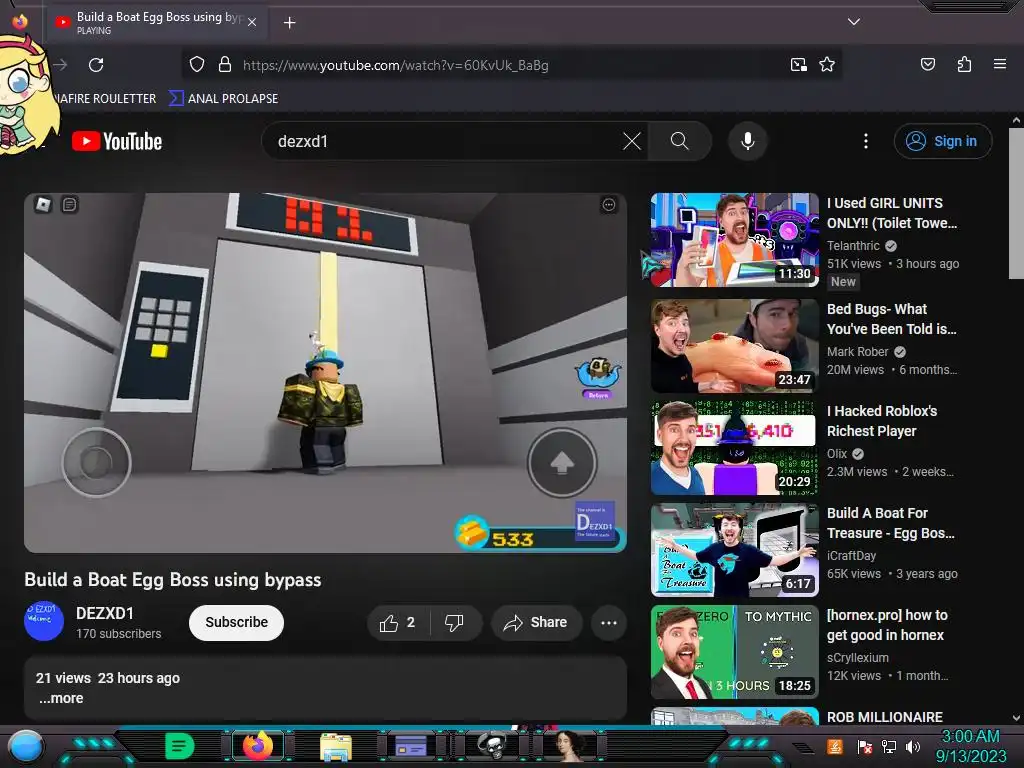This screenshot has height=768, width=1024.
Task: Open I Hacked Roblox's Richest Player thumbnail
Action: [735, 448]
